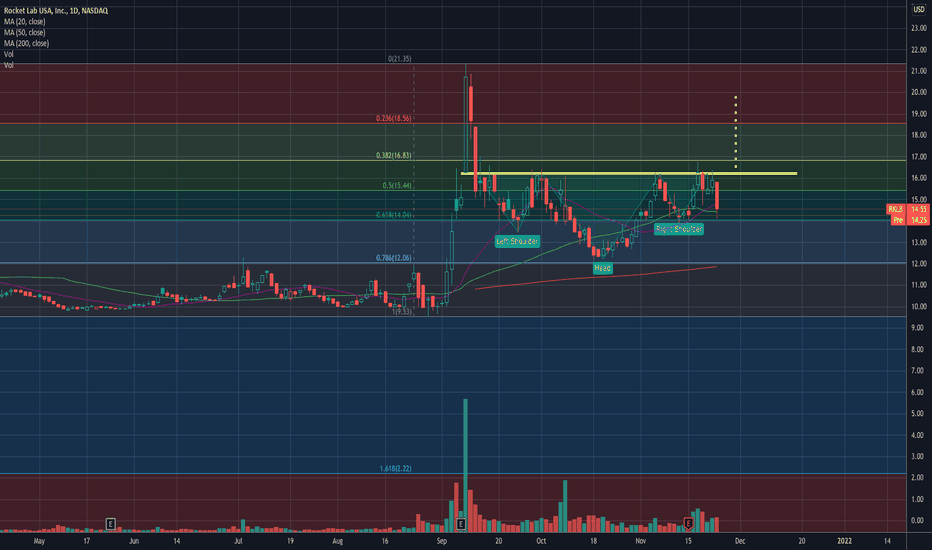Select Fibonacci level 0(21.35) label
Screen dimensions: 932x550
399,59
